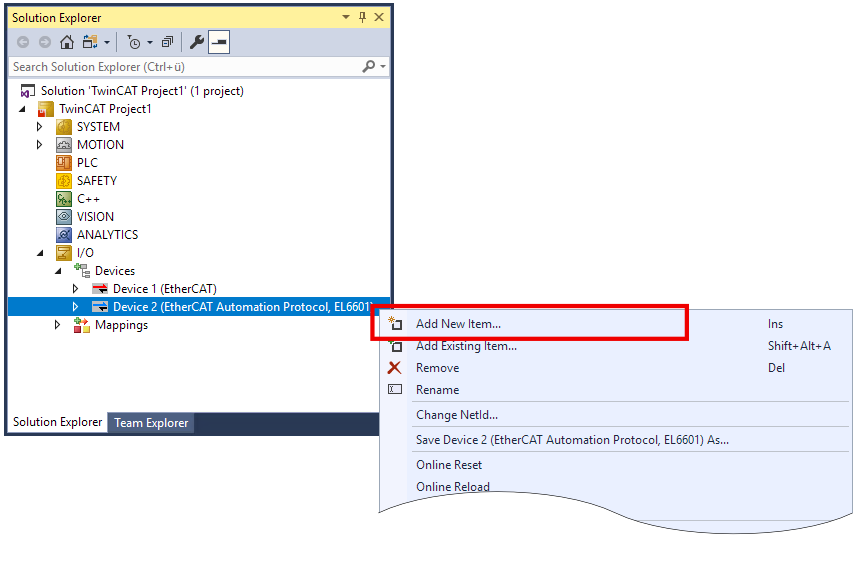Click Online Reset in the context menu
The height and width of the screenshot is (567, 856).
point(448,465)
